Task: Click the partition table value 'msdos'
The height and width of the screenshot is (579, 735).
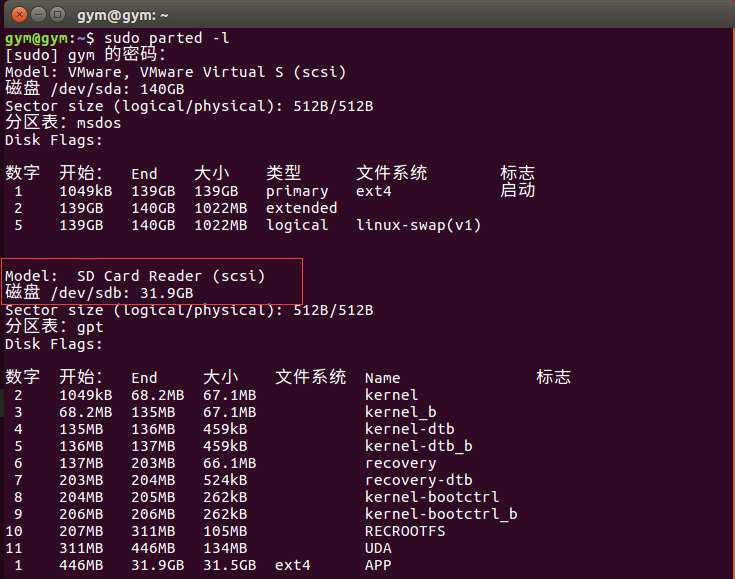Action: tap(99, 123)
